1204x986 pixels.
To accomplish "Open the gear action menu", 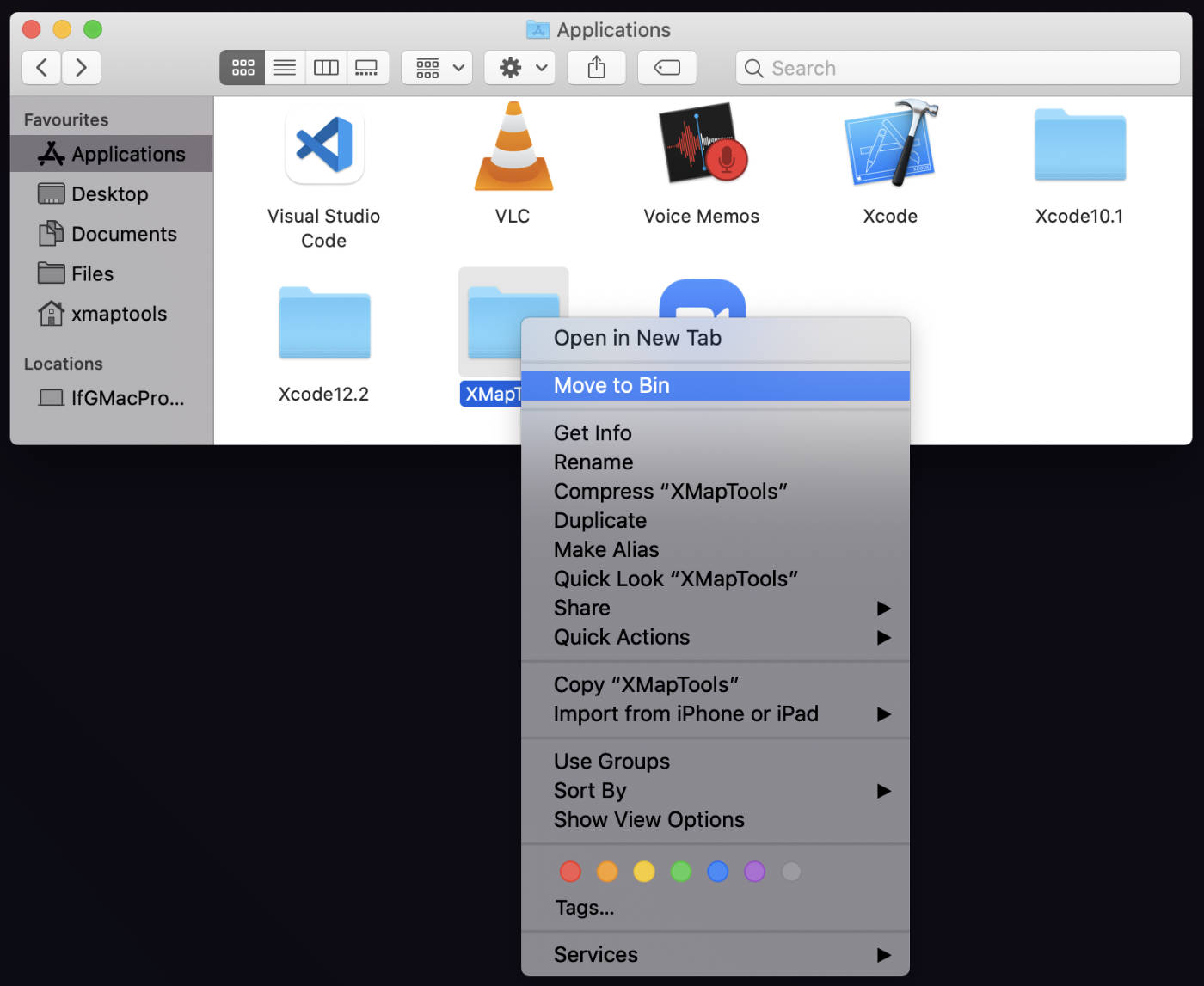I will [x=519, y=68].
